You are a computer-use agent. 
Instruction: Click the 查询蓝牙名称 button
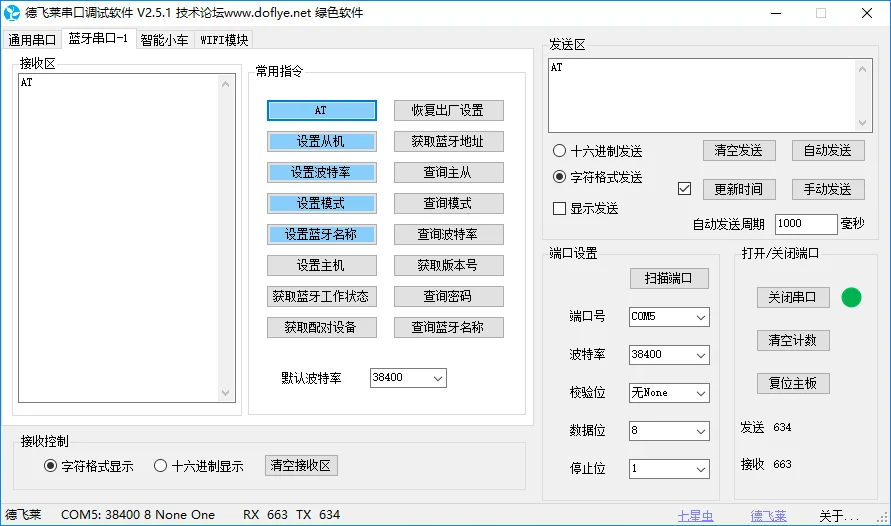click(x=448, y=327)
